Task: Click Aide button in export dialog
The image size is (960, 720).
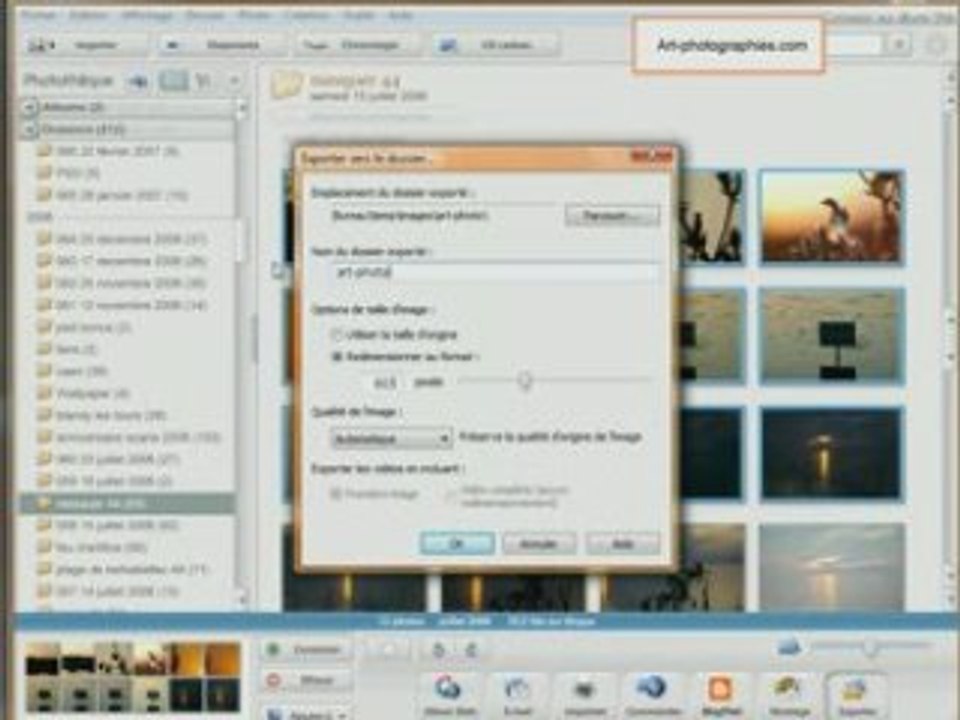Action: pos(623,543)
